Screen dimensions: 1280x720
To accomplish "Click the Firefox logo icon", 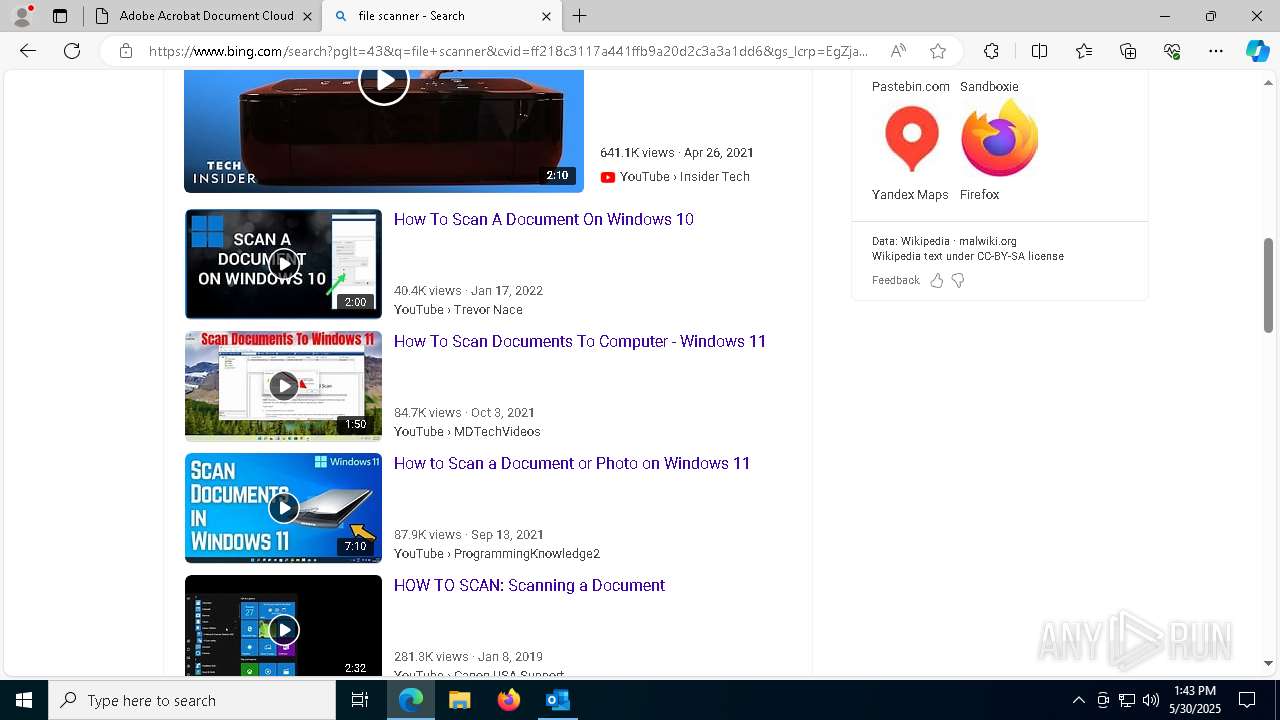I will (999, 140).
